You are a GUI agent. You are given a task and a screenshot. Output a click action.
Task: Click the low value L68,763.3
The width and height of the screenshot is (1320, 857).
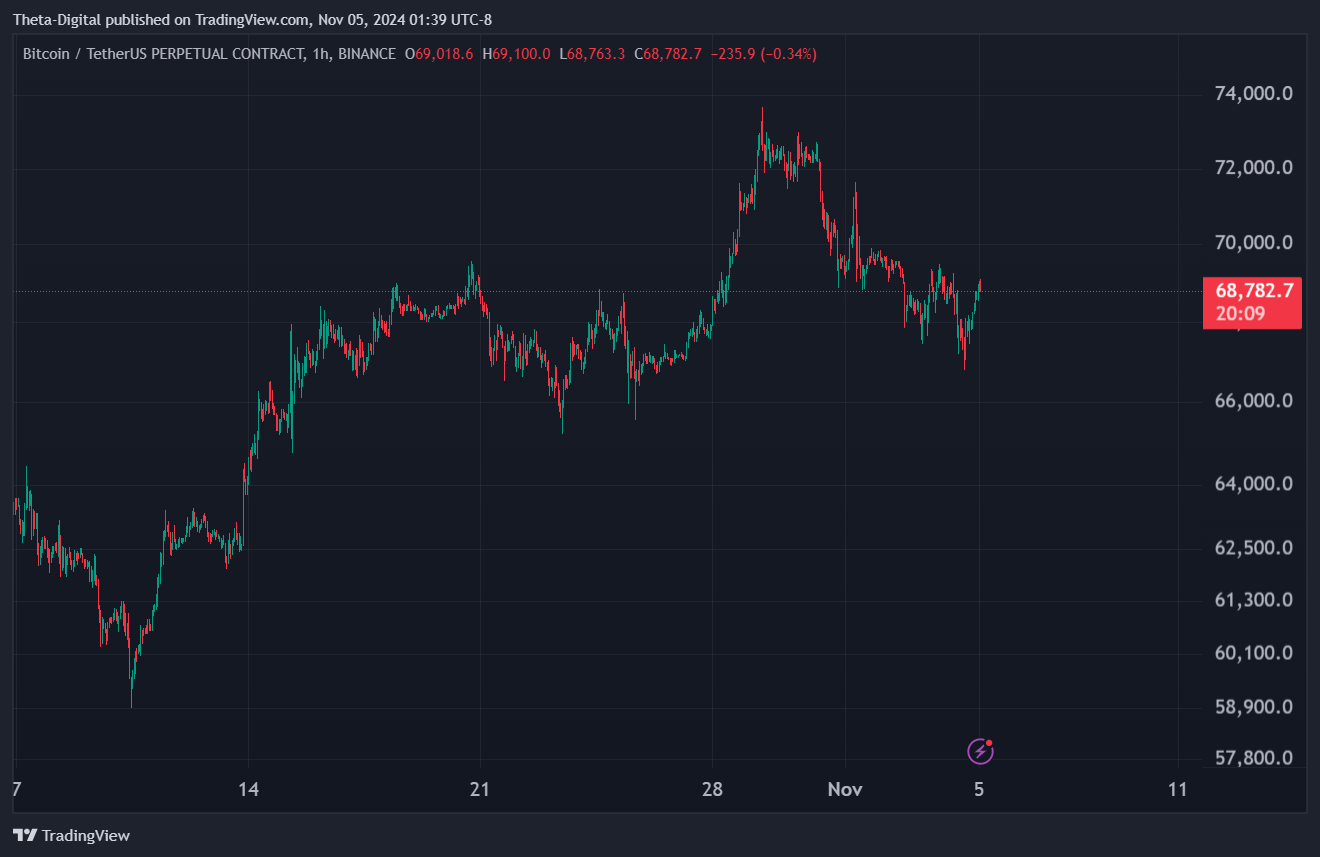[x=593, y=54]
